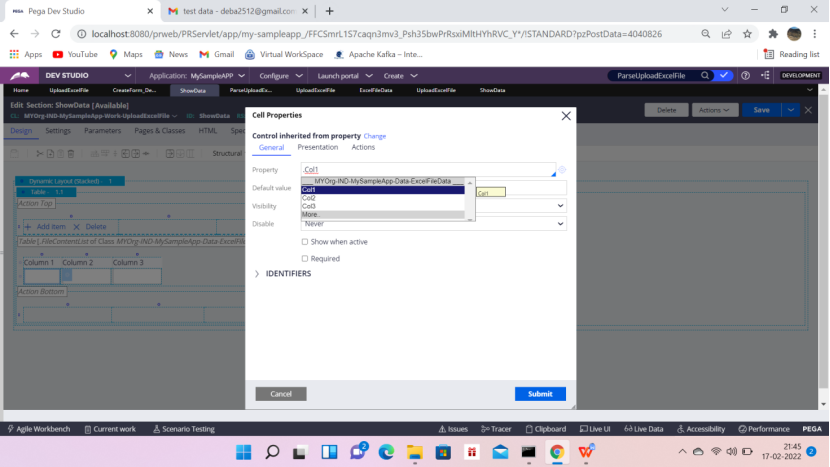The width and height of the screenshot is (830, 467).
Task: Click the cut scissors icon in the section toolbar
Action: (40, 154)
